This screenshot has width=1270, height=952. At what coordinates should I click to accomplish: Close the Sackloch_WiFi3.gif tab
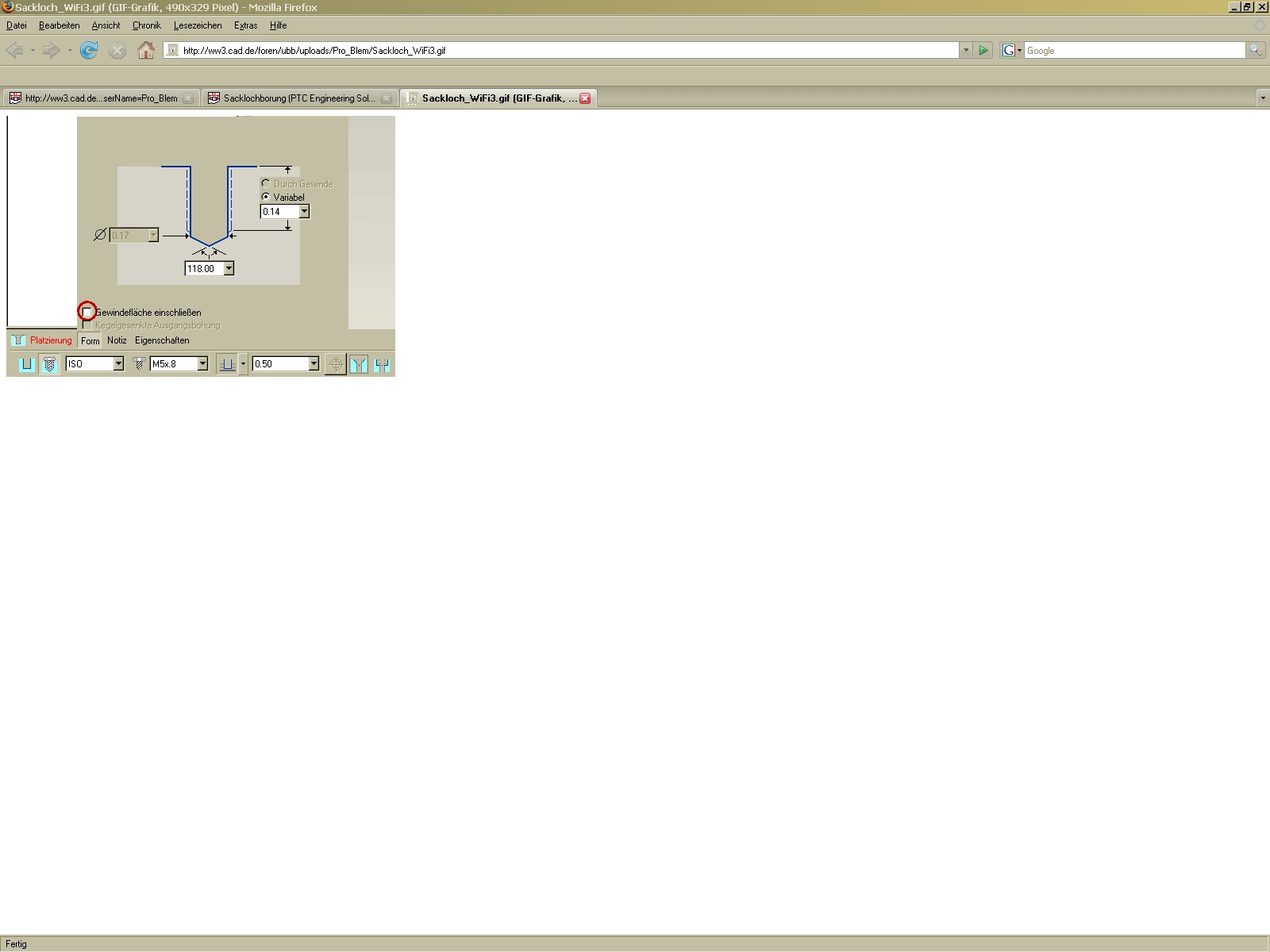585,98
